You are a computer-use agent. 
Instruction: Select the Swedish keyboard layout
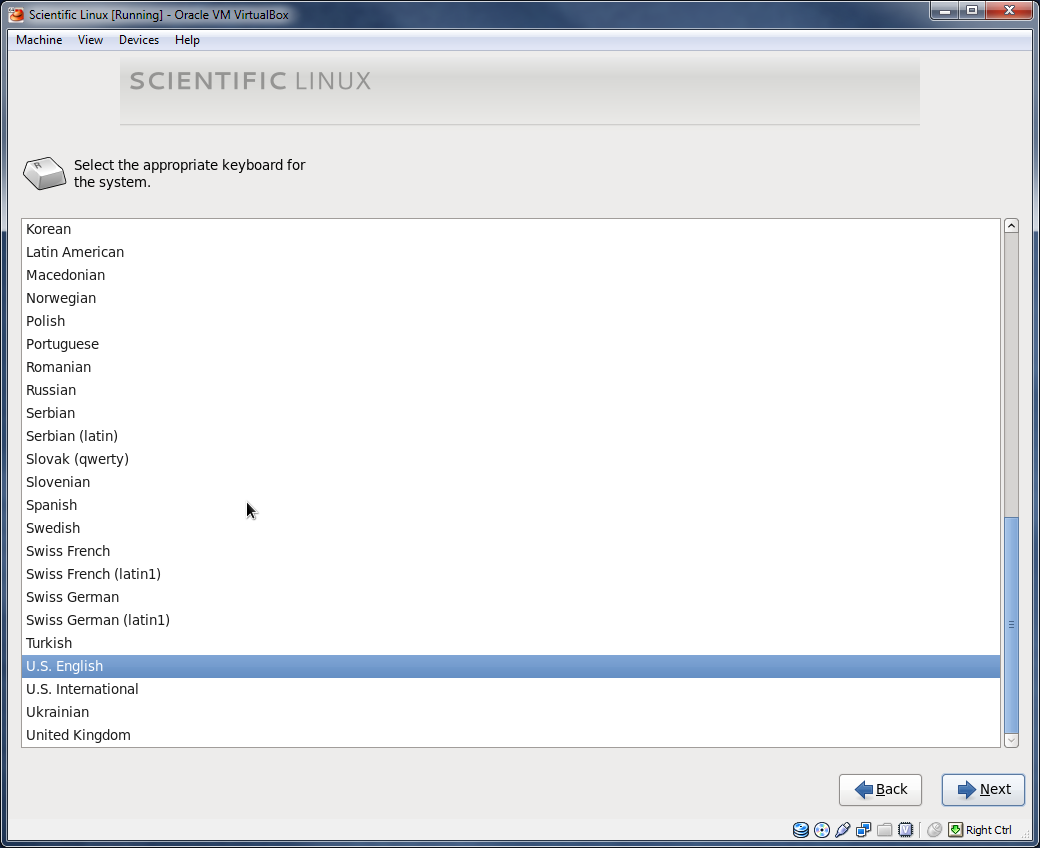tap(511, 528)
